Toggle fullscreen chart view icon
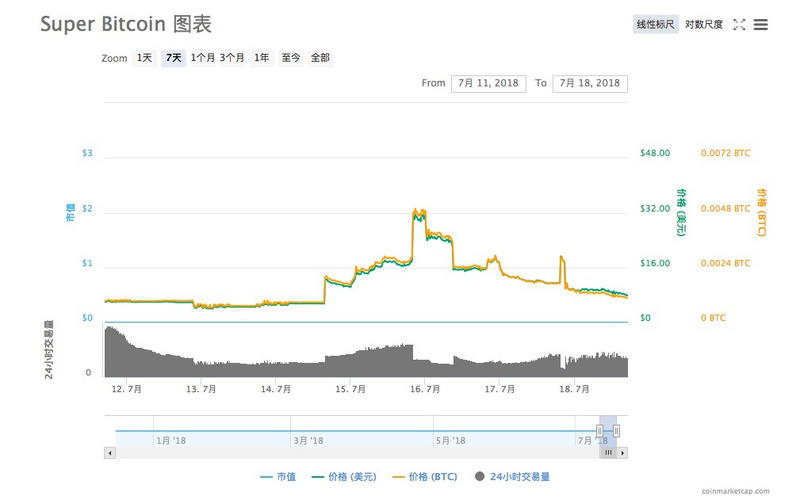 click(739, 24)
